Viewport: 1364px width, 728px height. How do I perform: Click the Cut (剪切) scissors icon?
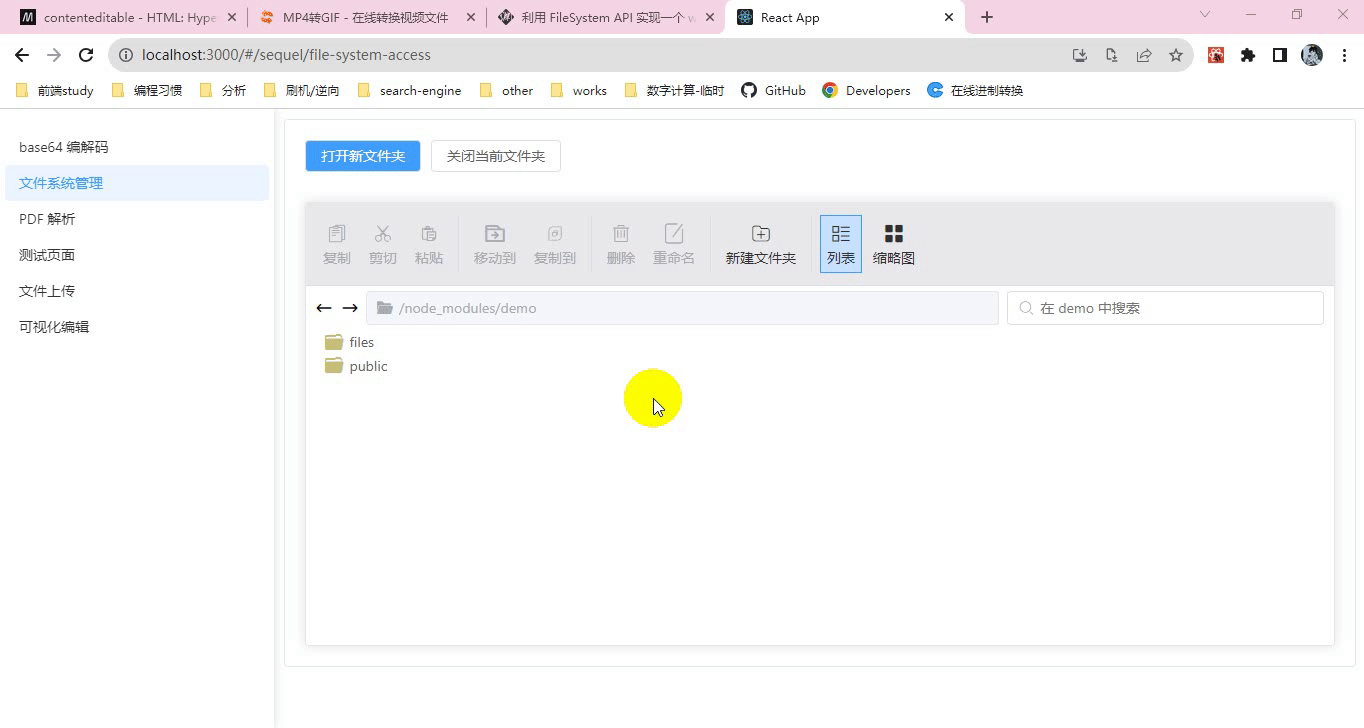pos(383,233)
